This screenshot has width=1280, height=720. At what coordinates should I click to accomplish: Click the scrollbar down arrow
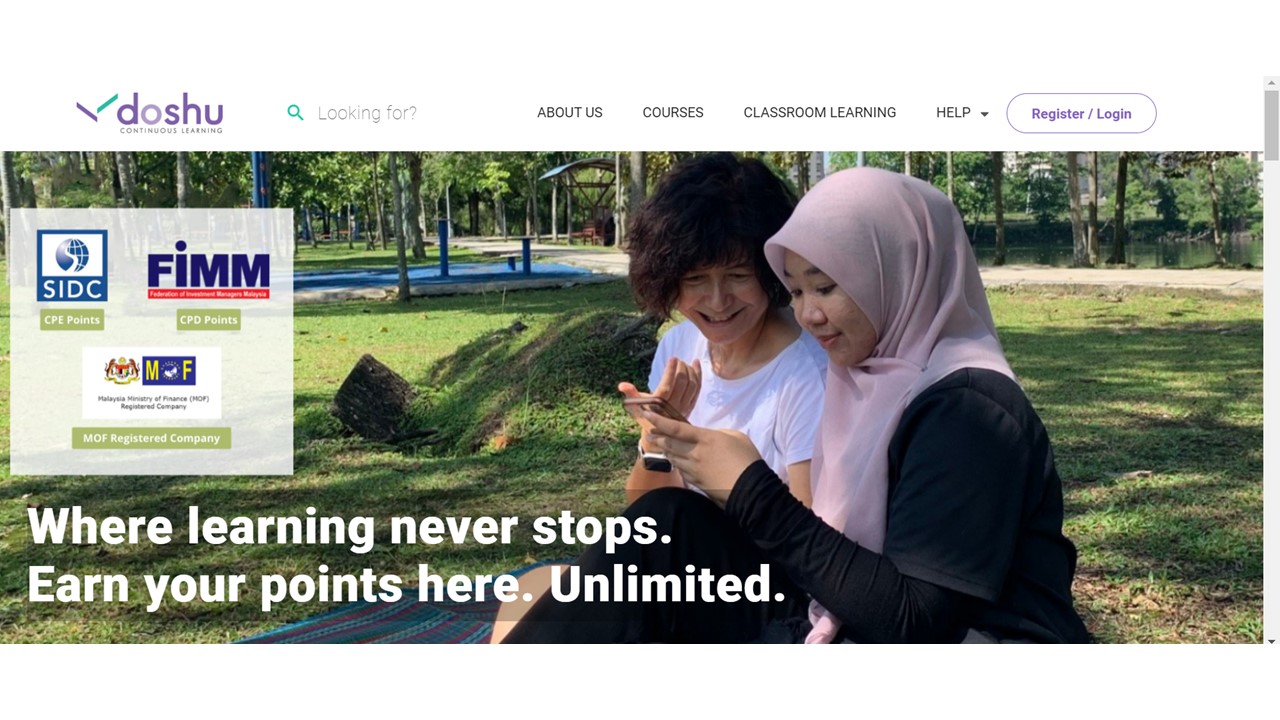coord(1271,640)
